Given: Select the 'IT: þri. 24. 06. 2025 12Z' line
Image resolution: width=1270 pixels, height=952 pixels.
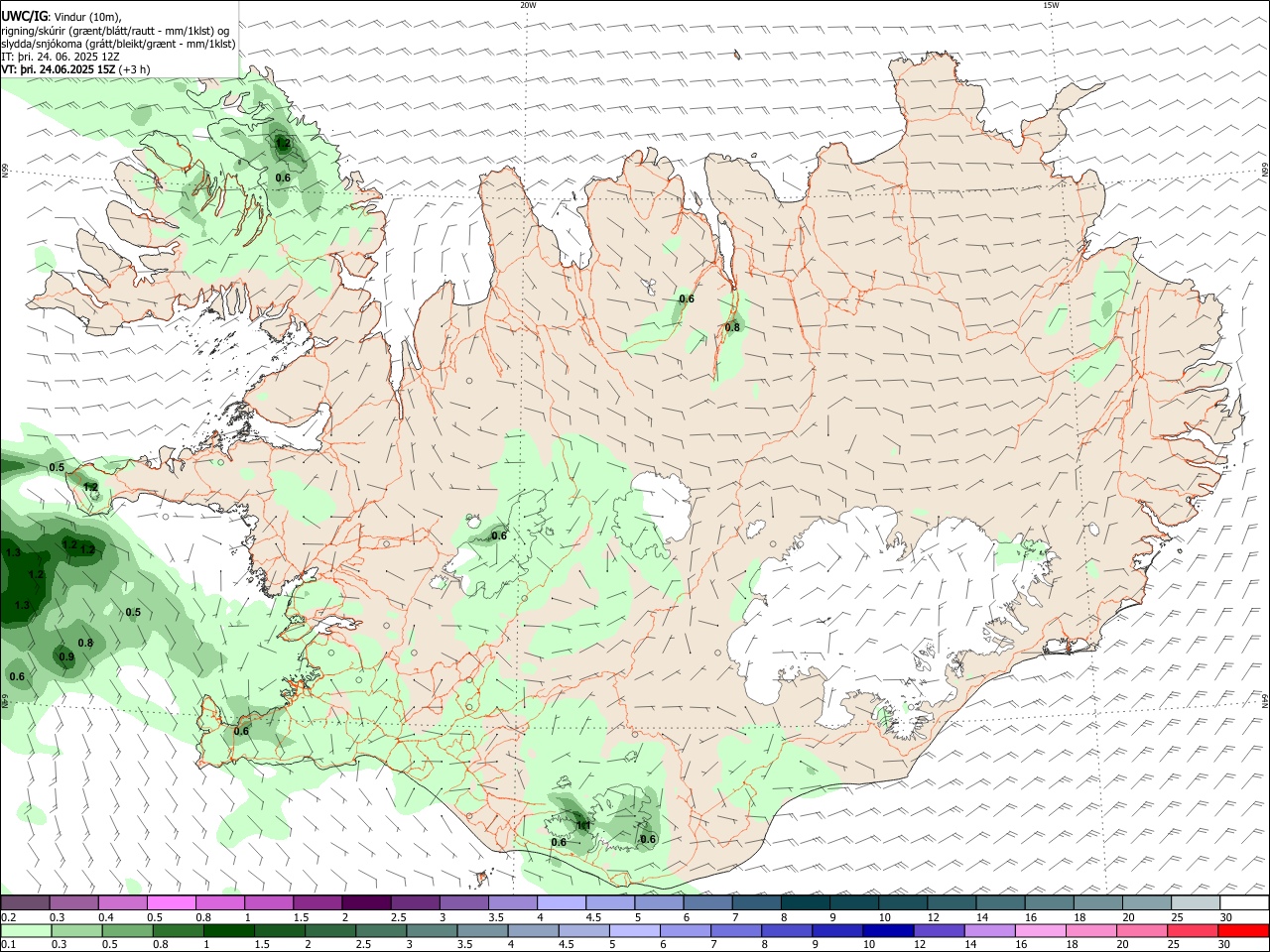Looking at the screenshot, I should (x=61, y=57).
